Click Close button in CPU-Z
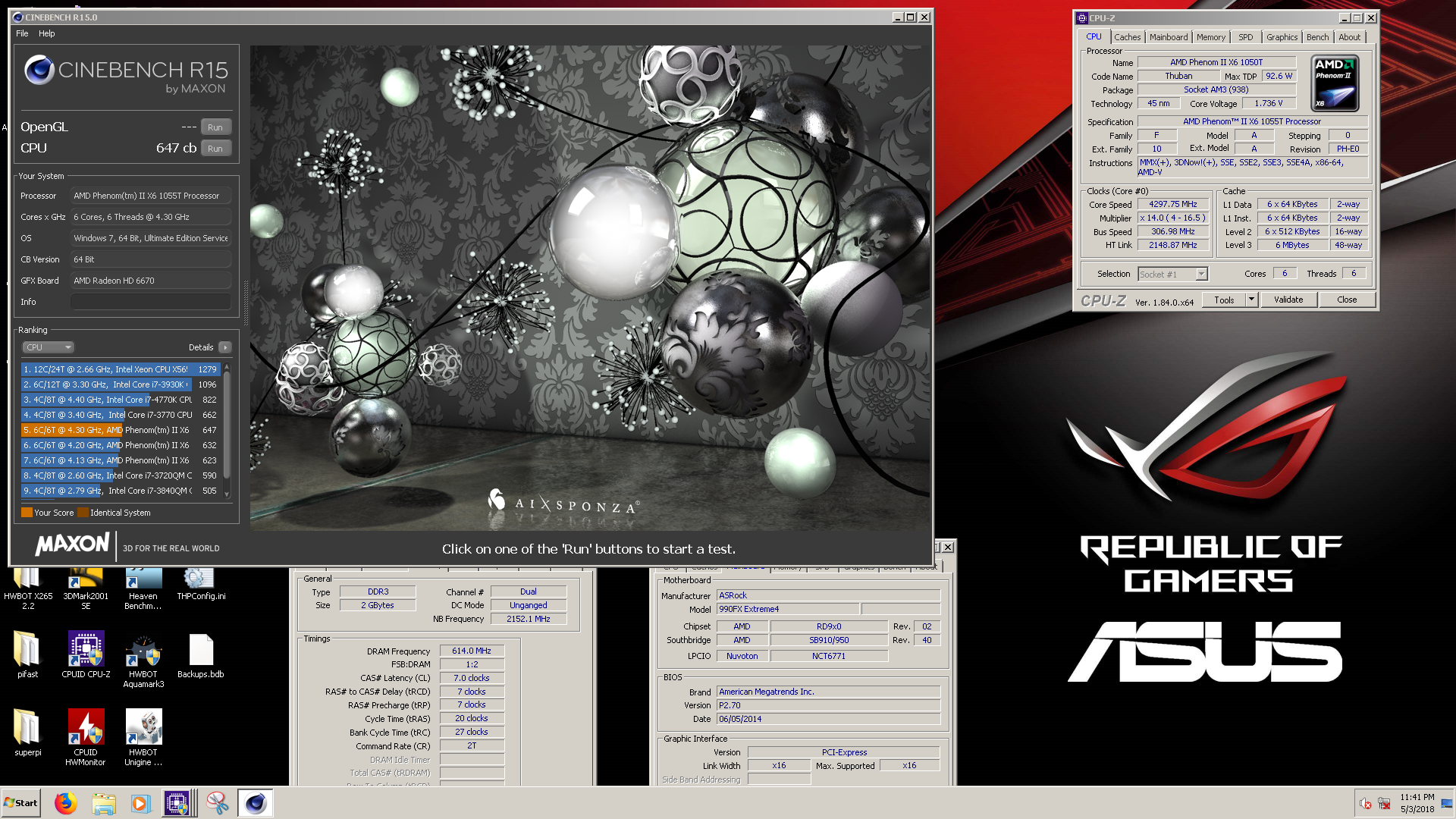1456x819 pixels. 1347,300
